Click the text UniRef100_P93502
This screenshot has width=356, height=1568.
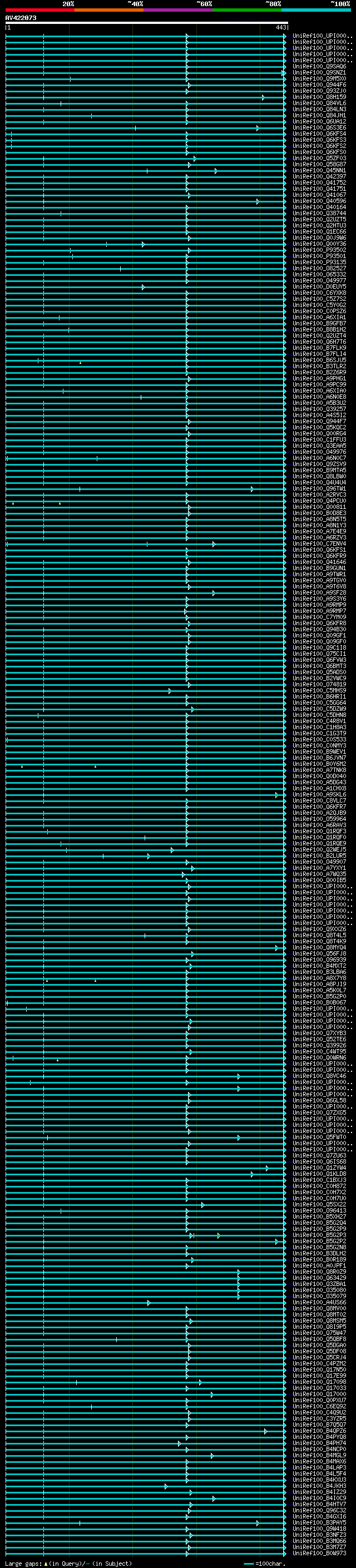(319, 250)
